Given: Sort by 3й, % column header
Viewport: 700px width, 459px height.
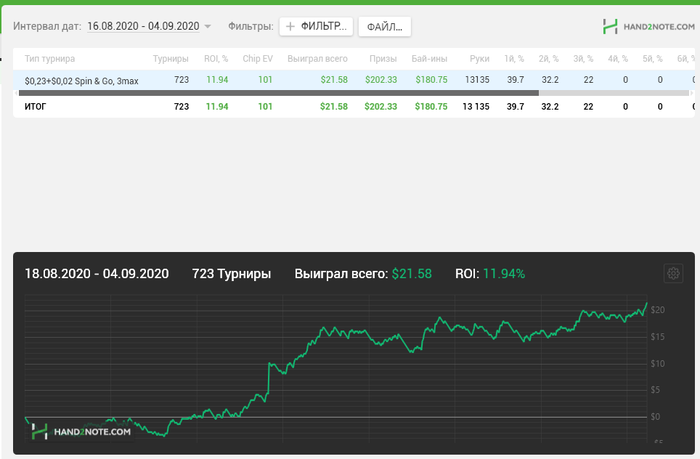Looking at the screenshot, I should (583, 59).
